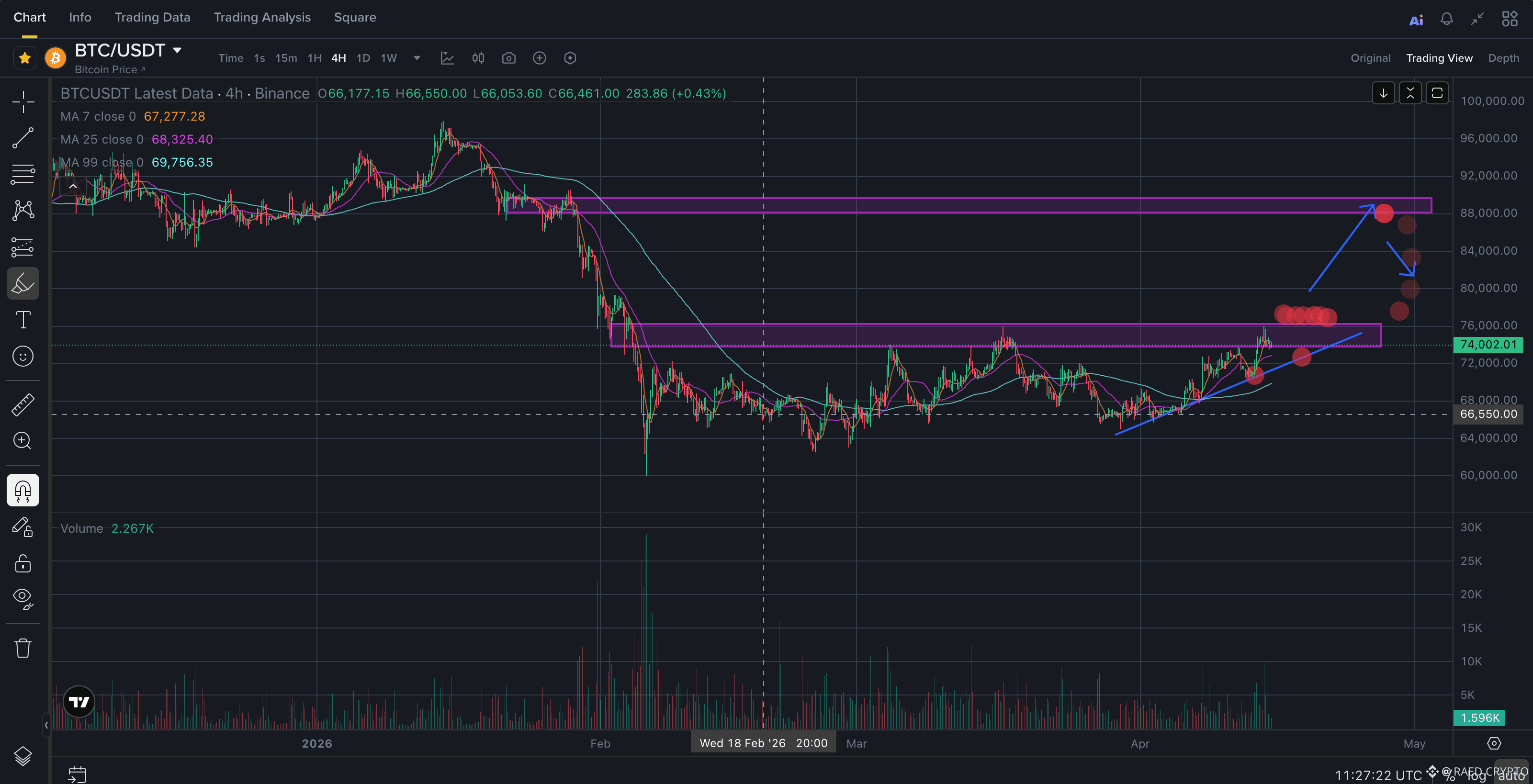Switch to the 1W interval
Screen dimensions: 1533x784
coord(389,58)
